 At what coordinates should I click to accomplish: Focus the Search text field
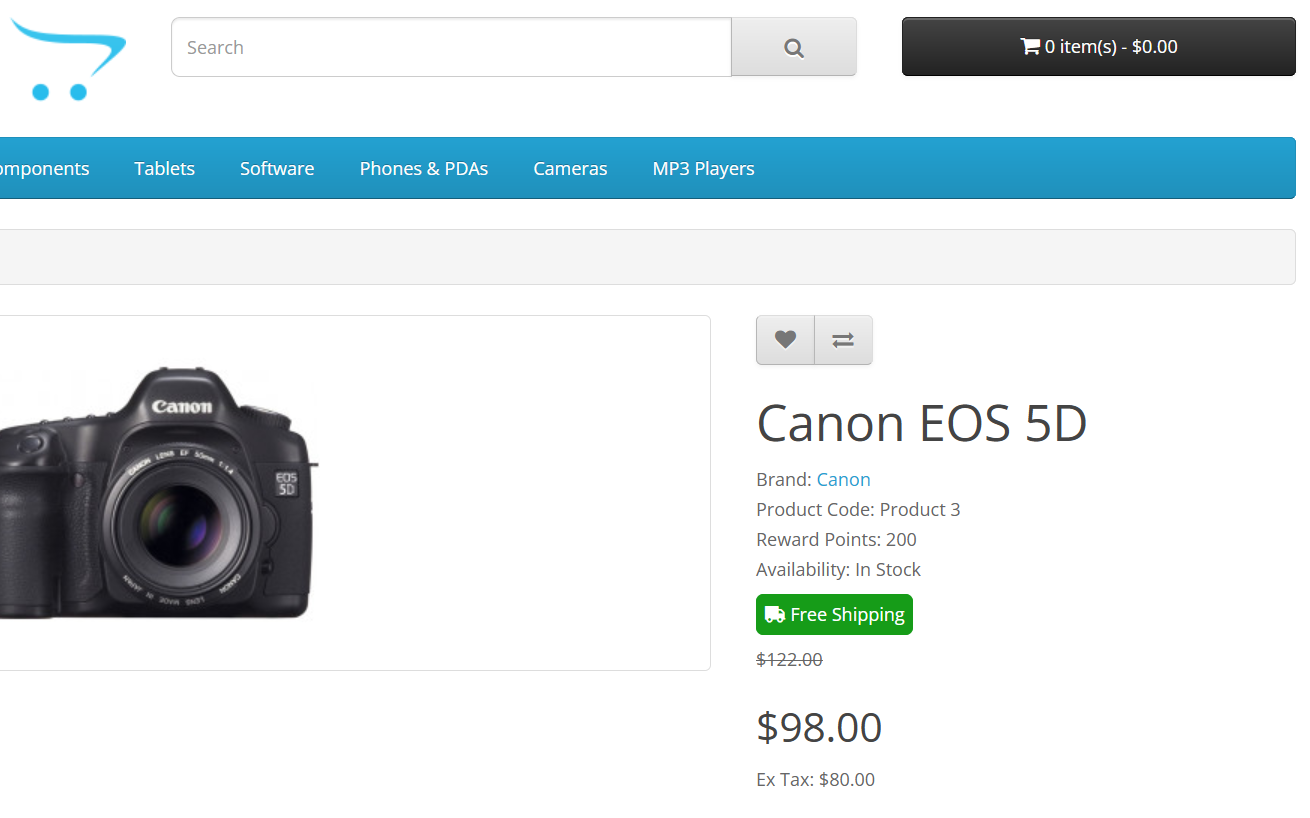tap(451, 47)
